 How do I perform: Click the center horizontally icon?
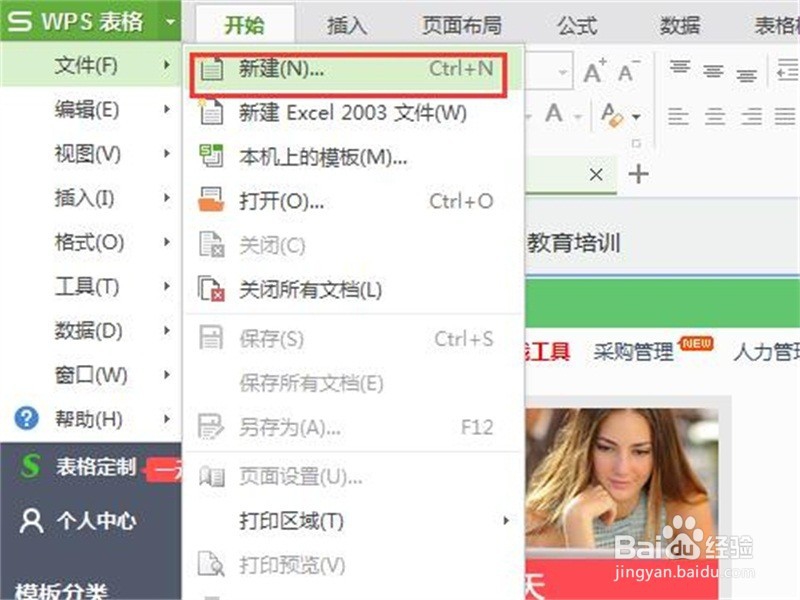point(715,116)
